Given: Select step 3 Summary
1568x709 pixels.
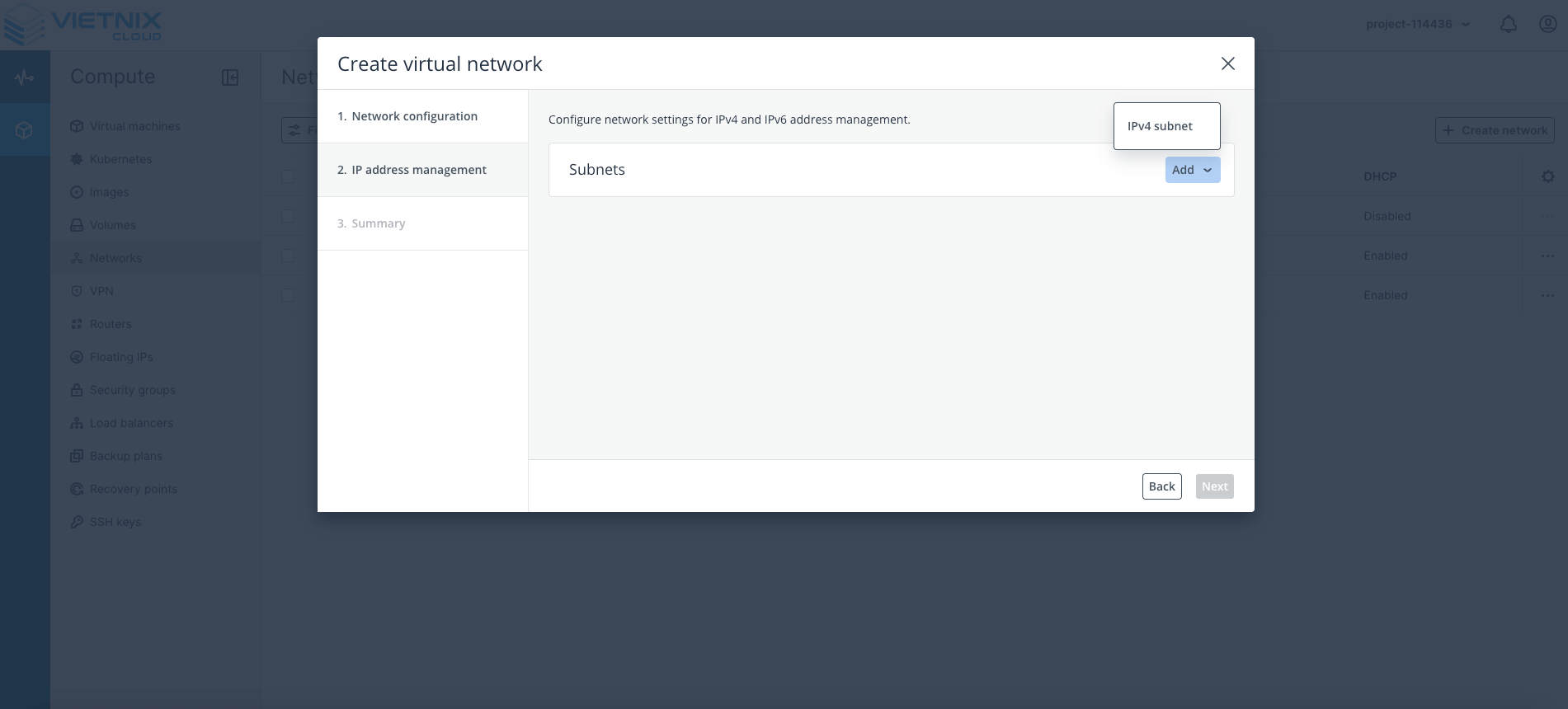Looking at the screenshot, I should pyautogui.click(x=422, y=223).
